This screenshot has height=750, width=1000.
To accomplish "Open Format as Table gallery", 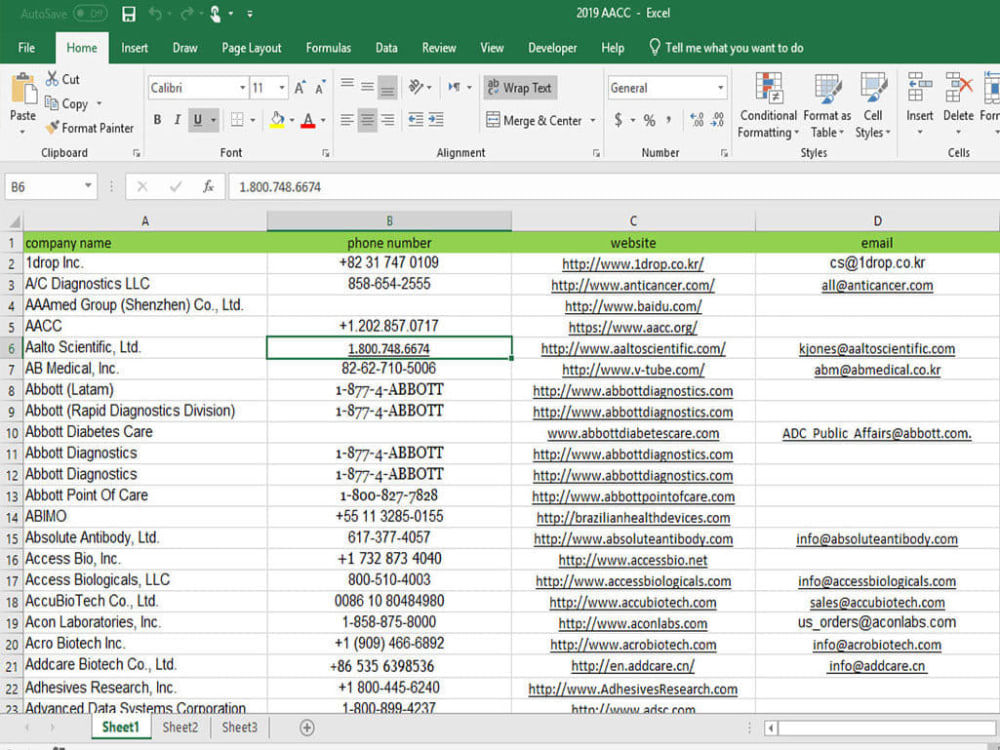I will (827, 106).
